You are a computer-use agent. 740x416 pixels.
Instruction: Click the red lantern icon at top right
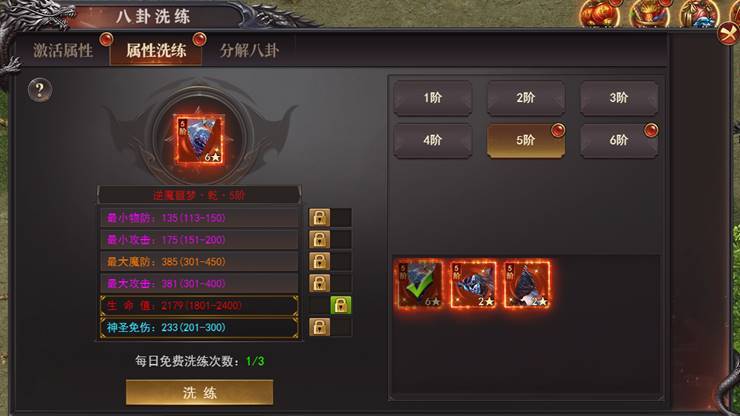click(x=599, y=13)
